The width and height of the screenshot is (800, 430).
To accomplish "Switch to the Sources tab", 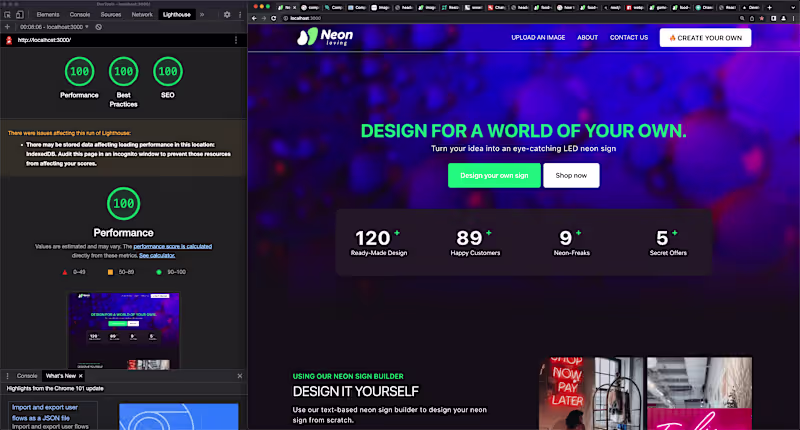I will click(x=111, y=15).
